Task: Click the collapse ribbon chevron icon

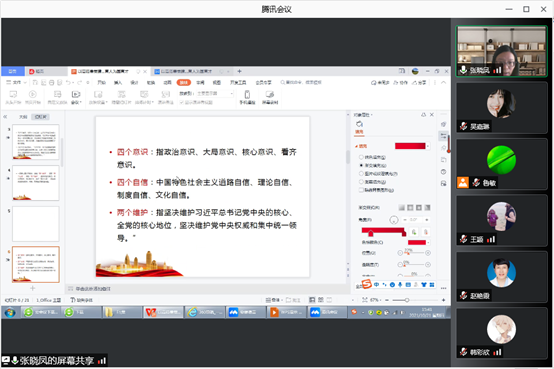Action: point(443,82)
